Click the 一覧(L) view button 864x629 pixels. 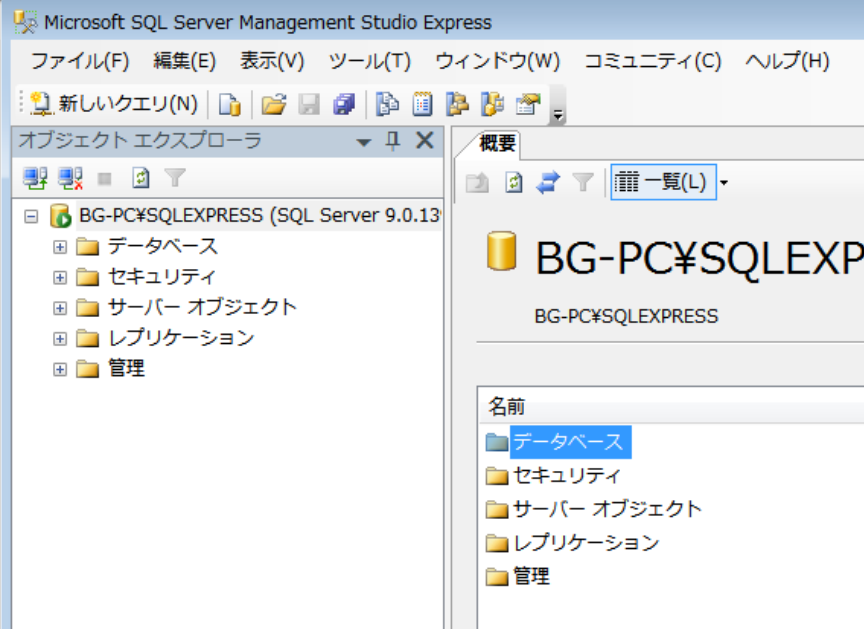(x=663, y=182)
